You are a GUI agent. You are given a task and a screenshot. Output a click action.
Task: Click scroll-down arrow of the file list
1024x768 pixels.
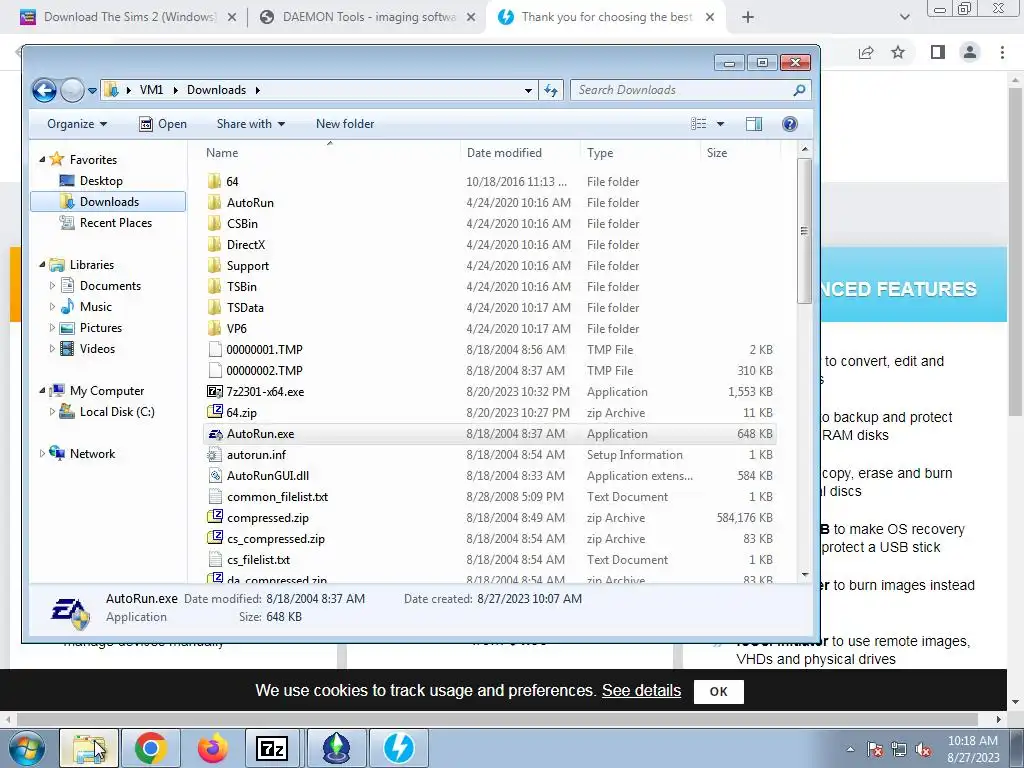click(805, 575)
